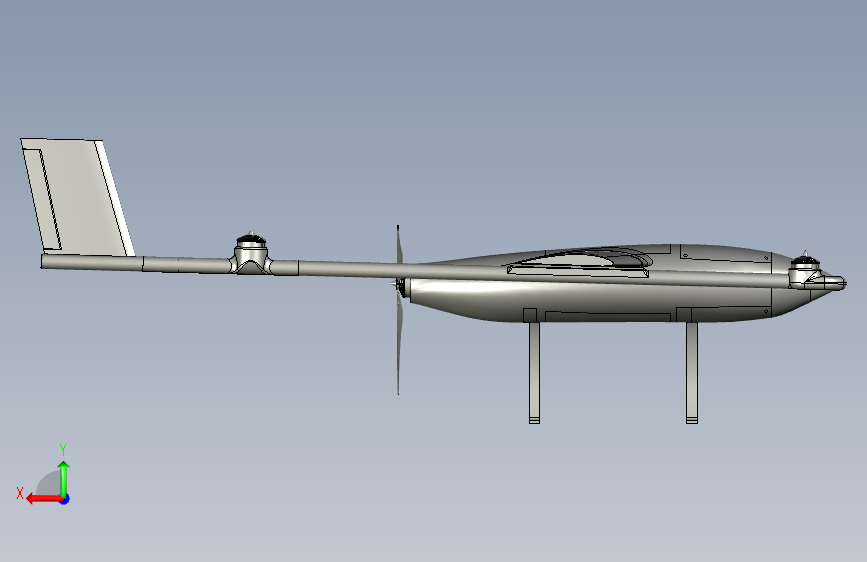Select the lift motor at the aircraft nose

(x=805, y=268)
